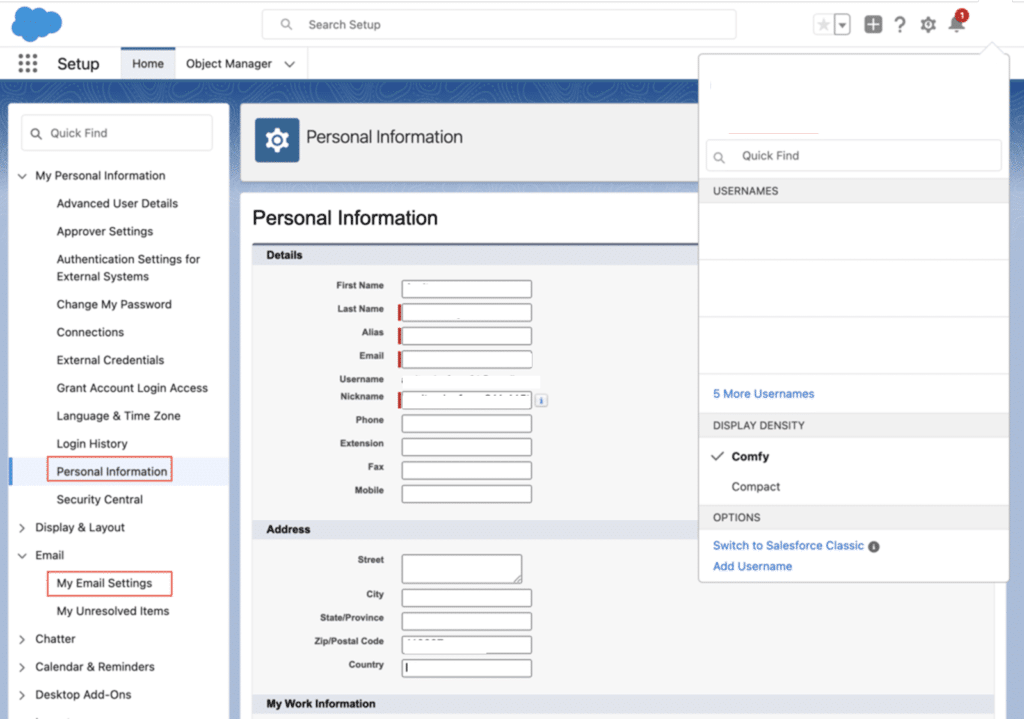Click the Nickname info icon
1024x719 pixels.
click(x=541, y=400)
